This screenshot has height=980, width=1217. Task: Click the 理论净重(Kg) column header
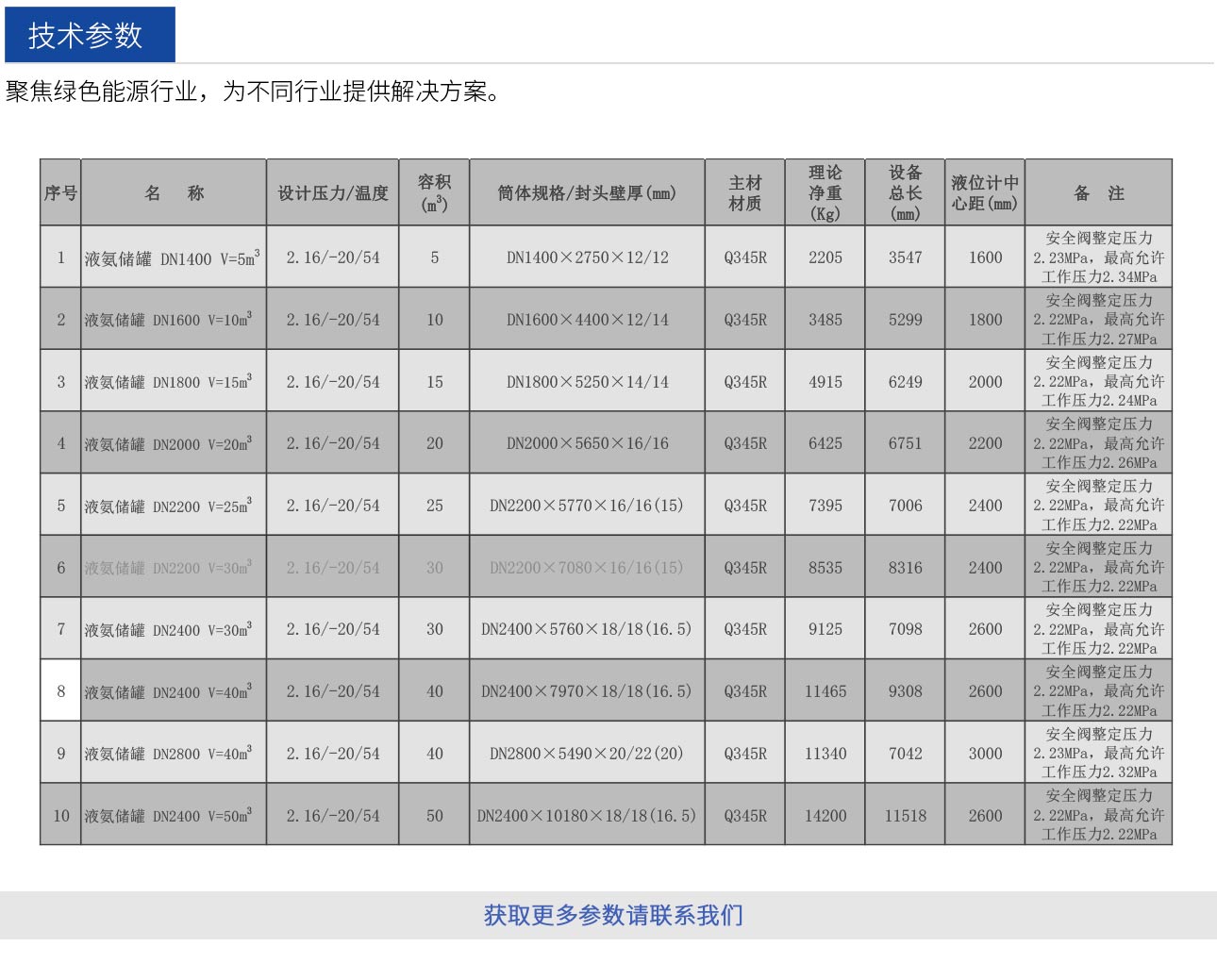coord(825,193)
